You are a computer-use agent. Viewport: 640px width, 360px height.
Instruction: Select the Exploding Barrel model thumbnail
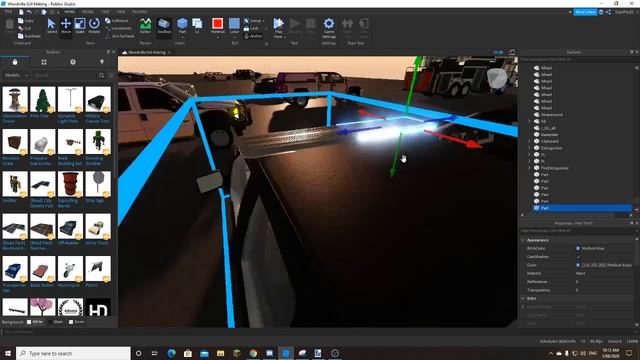pyautogui.click(x=70, y=184)
